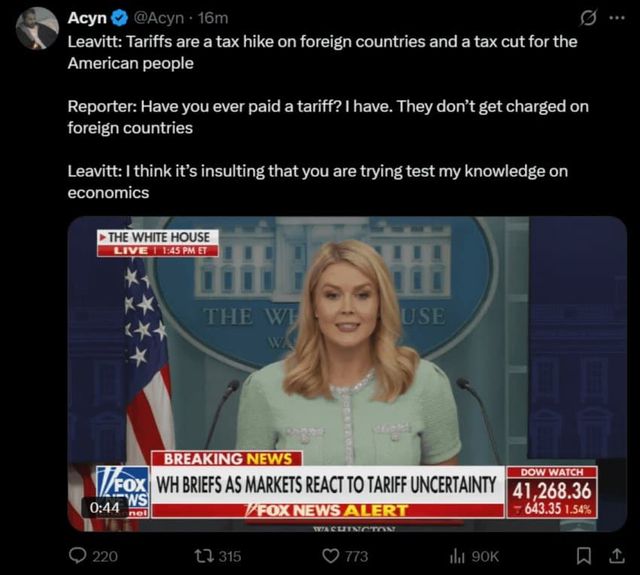
Task: Click the 0:44 video duration badge
Action: (x=104, y=507)
